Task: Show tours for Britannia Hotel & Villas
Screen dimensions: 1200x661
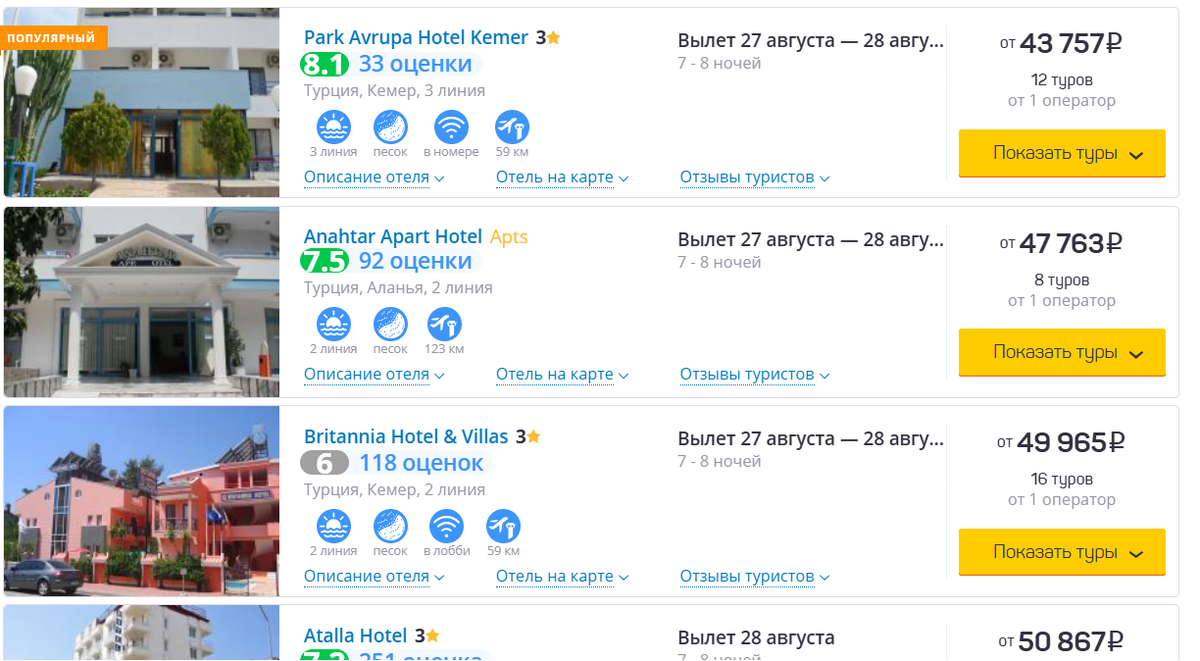Action: pos(1062,552)
